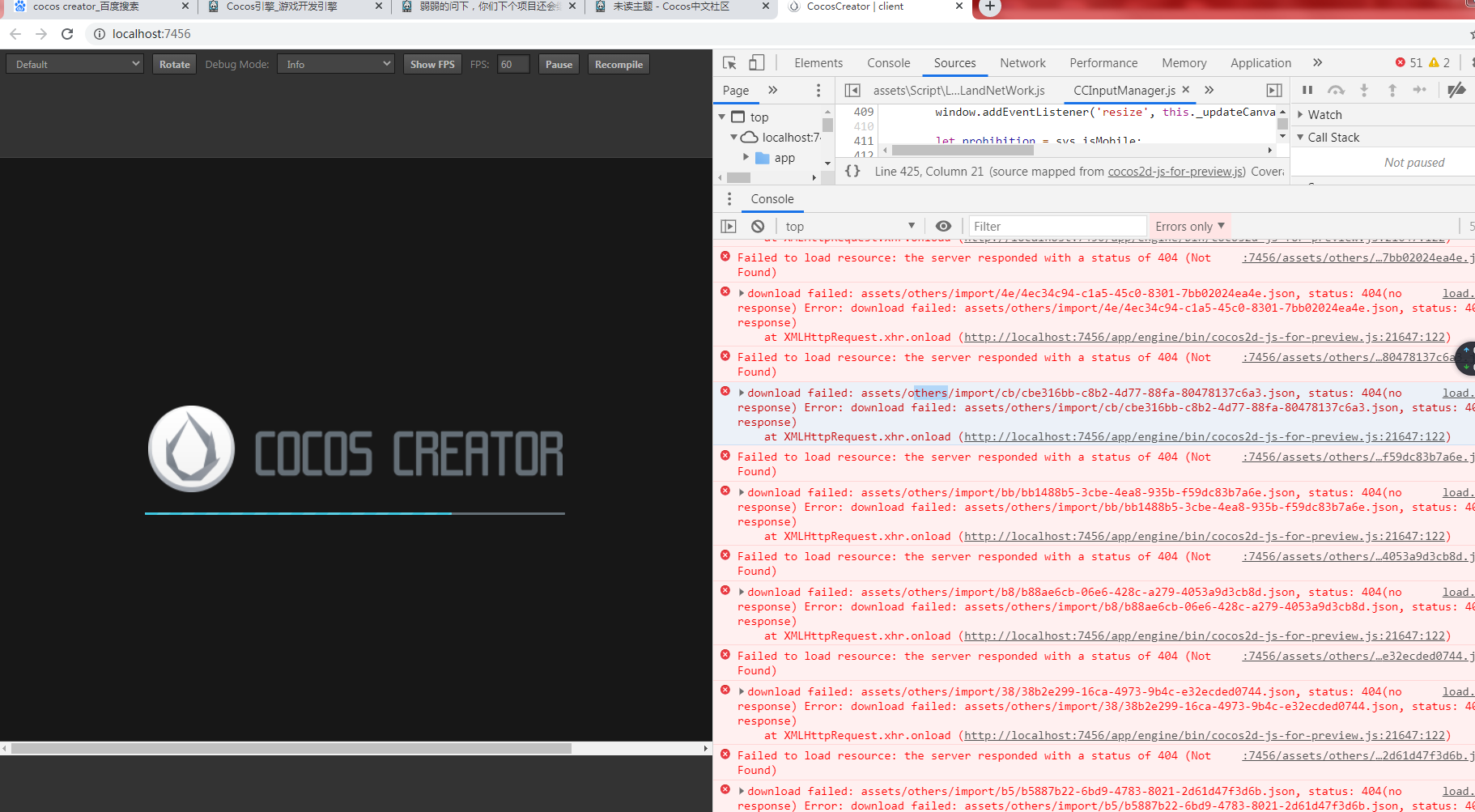
Task: Open more Sources navigator tabs
Action: [773, 90]
